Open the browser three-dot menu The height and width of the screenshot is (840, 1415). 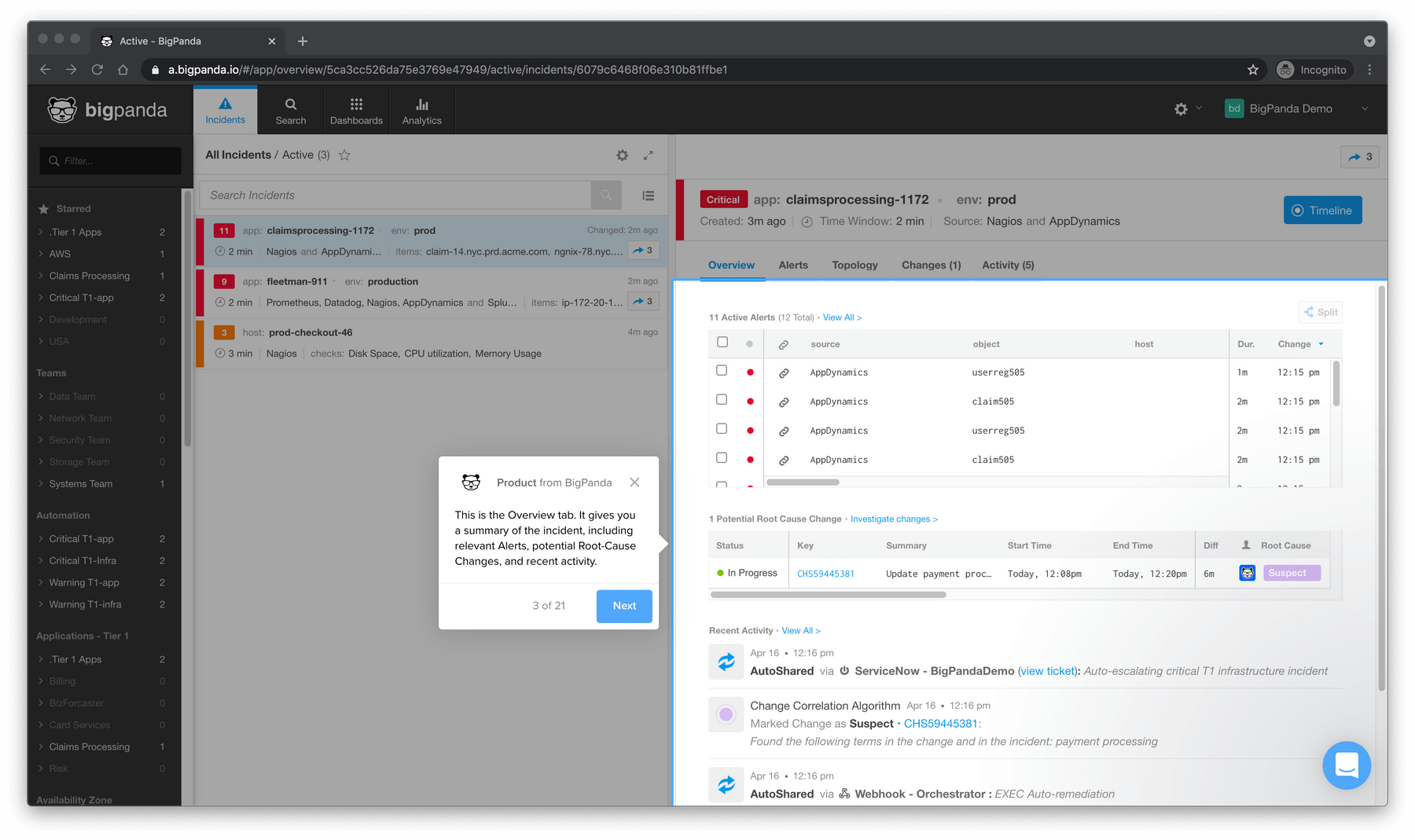pyautogui.click(x=1369, y=70)
